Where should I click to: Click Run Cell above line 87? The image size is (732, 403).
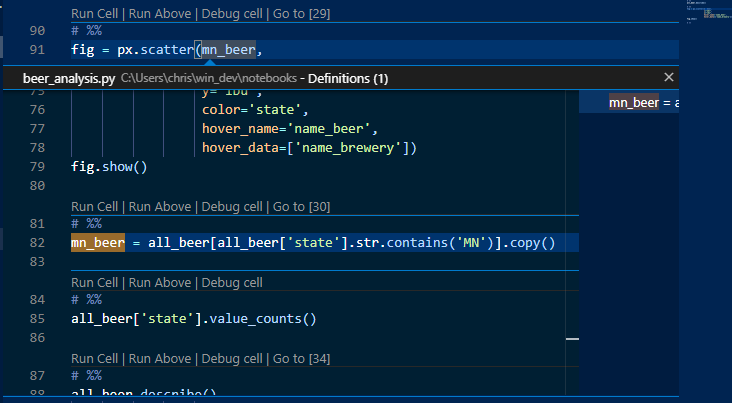coord(95,359)
